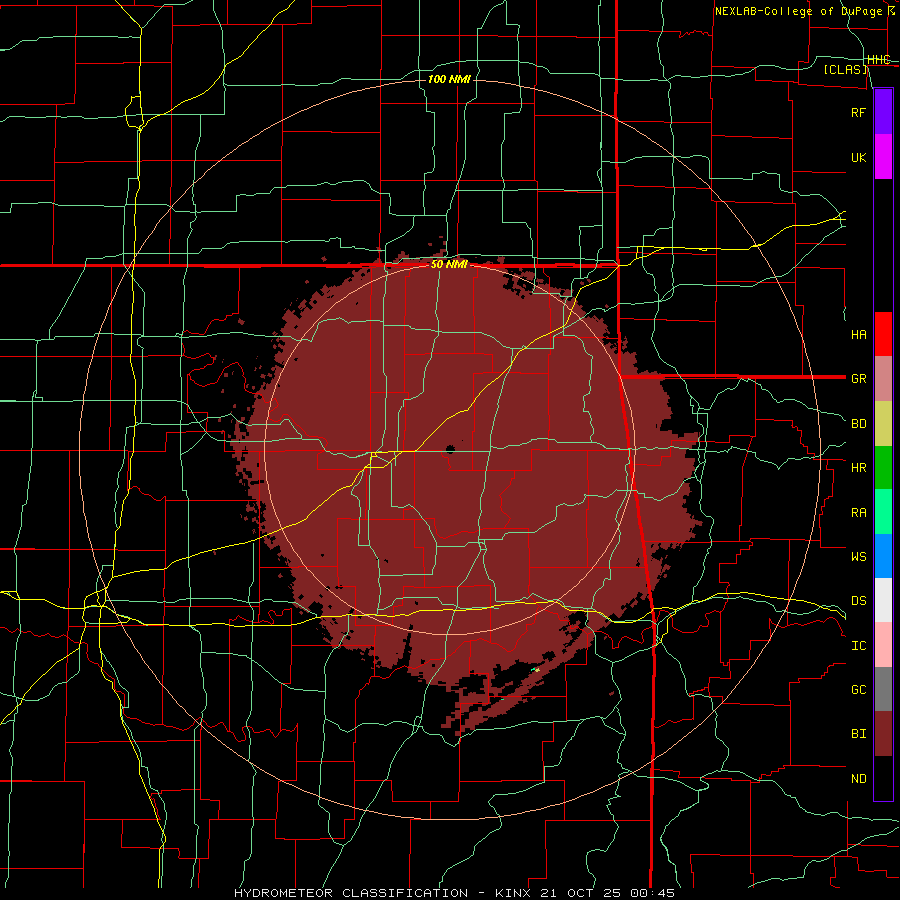Image resolution: width=900 pixels, height=900 pixels.
Task: Click the "100 NMI" range ring label
Action: click(x=449, y=79)
